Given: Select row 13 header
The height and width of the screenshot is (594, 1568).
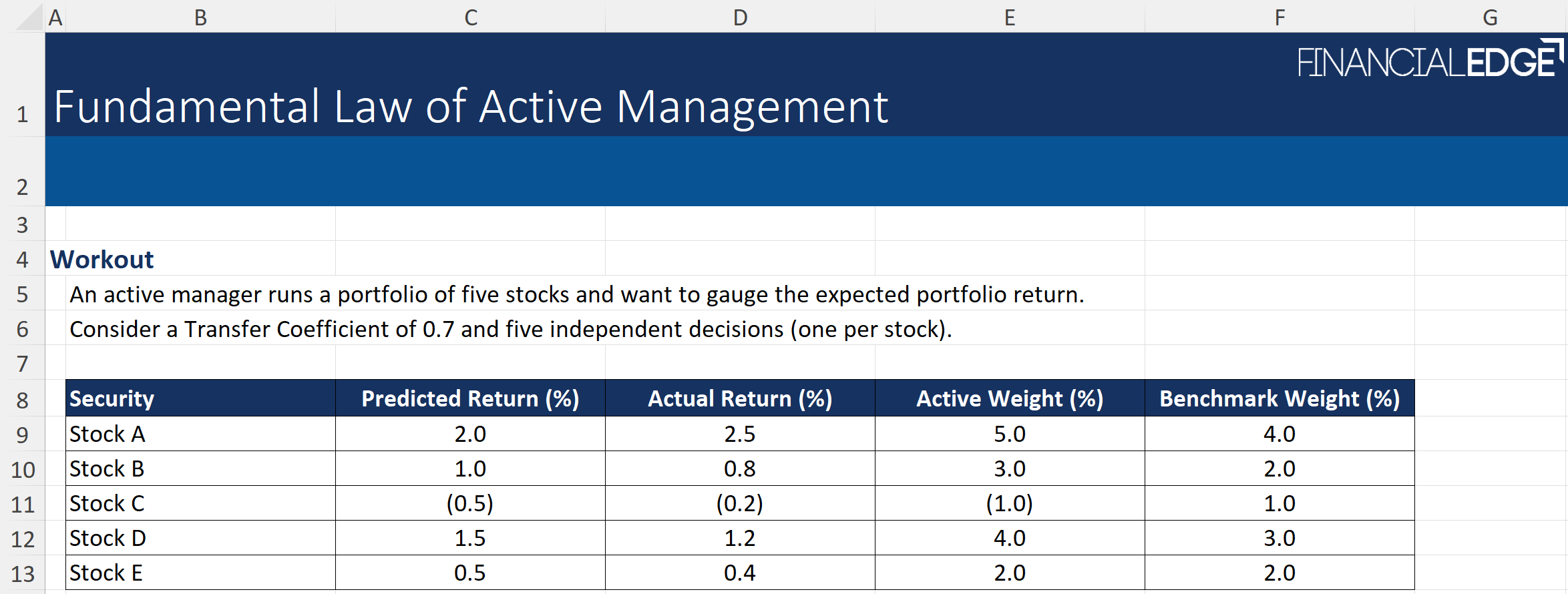Looking at the screenshot, I should click(23, 573).
